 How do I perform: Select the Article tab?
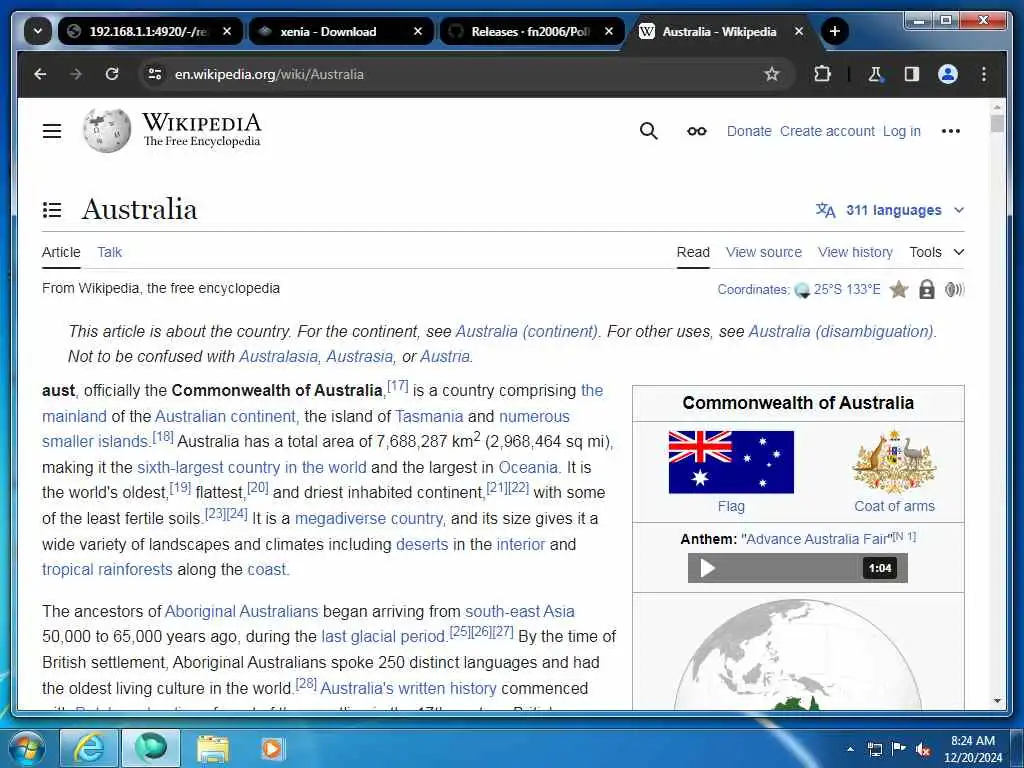tap(61, 252)
